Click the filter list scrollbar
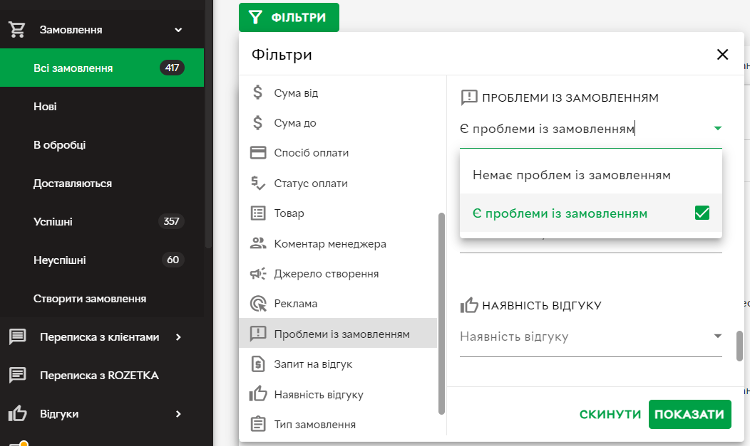The image size is (750, 446). coord(441,313)
